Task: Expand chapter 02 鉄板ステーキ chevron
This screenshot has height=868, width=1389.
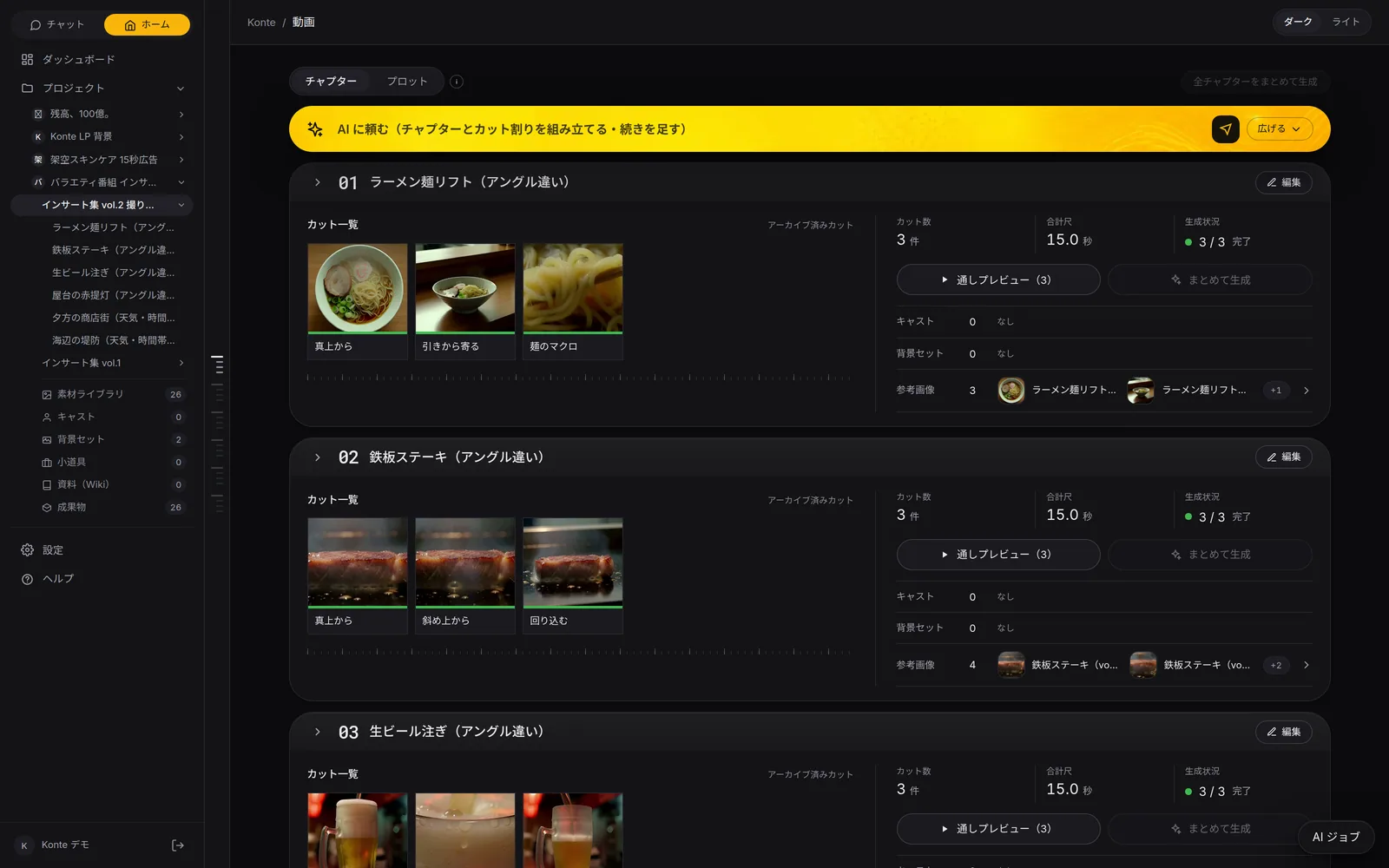Action: [x=318, y=457]
